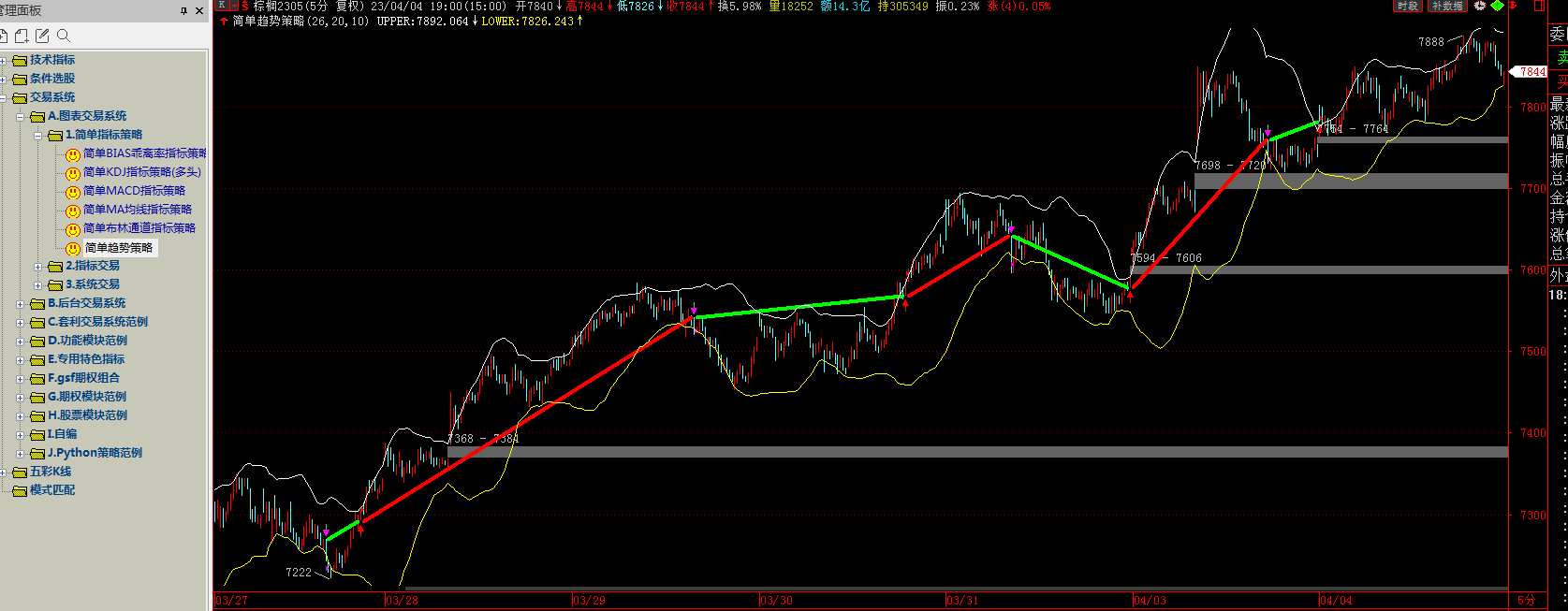Click the 04/03 date marker on time axis
The width and height of the screenshot is (1568, 611).
tap(1150, 600)
